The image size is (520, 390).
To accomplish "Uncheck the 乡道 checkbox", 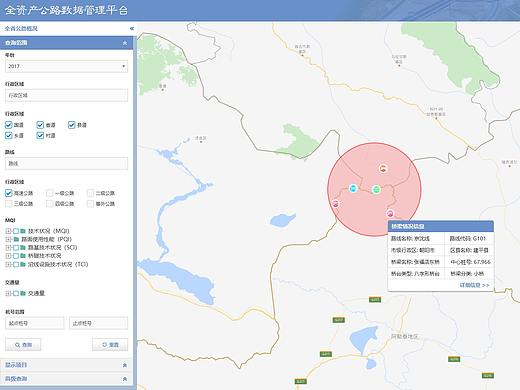I will [9, 136].
